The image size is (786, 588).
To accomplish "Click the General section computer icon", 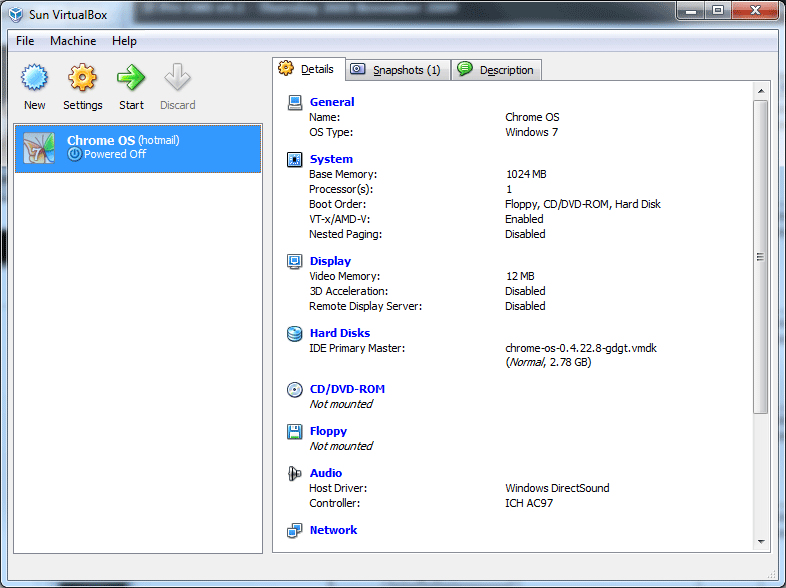I will click(x=295, y=102).
